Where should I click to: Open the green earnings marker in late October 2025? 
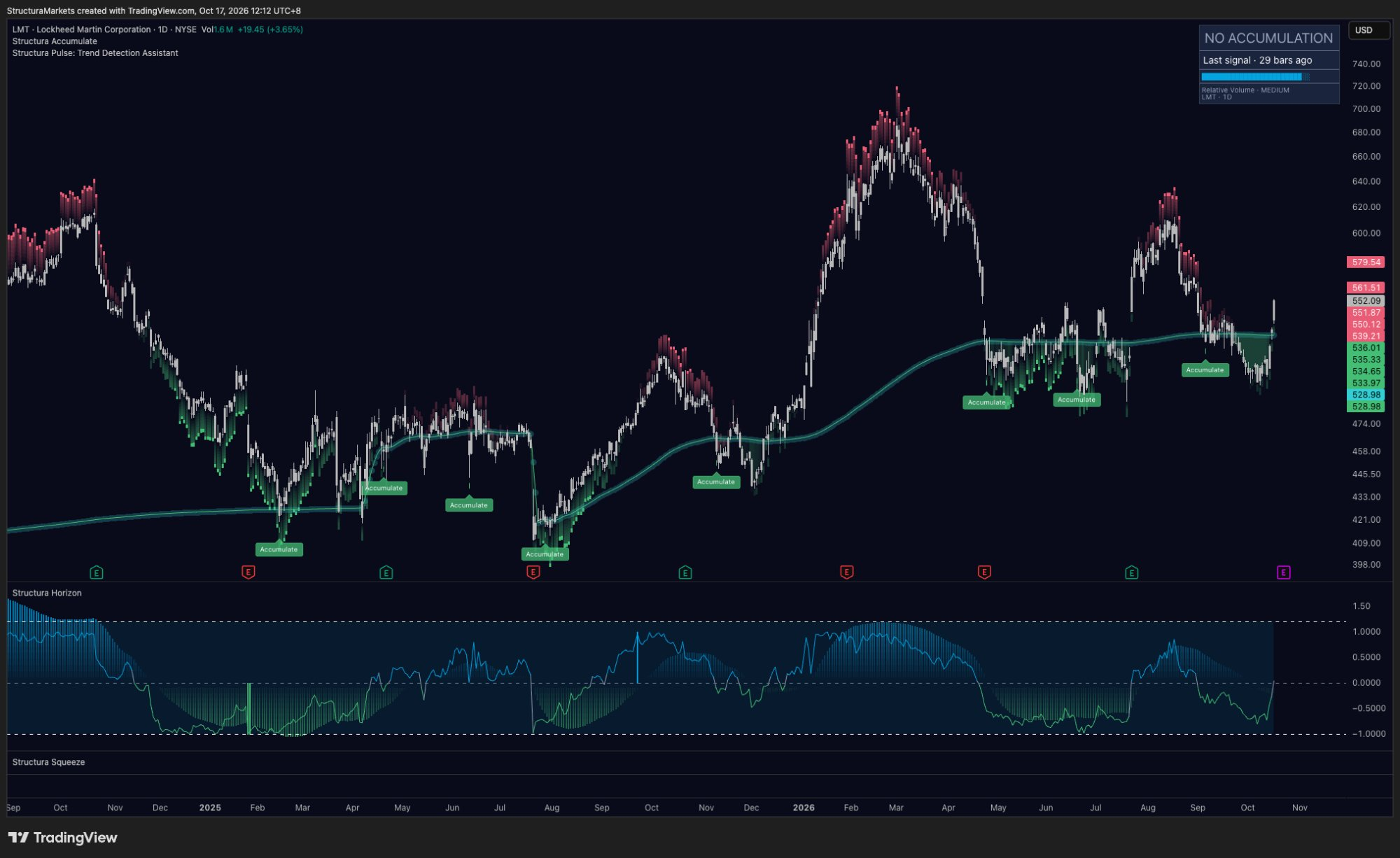(x=685, y=572)
